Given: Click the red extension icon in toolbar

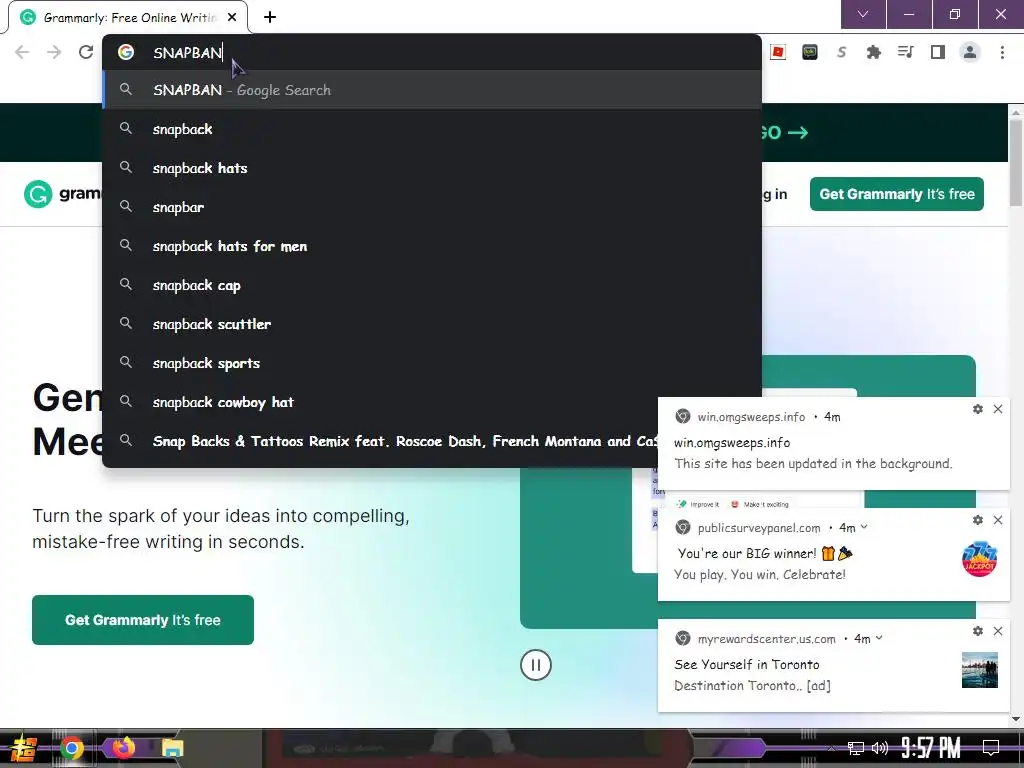Looking at the screenshot, I should coord(778,52).
